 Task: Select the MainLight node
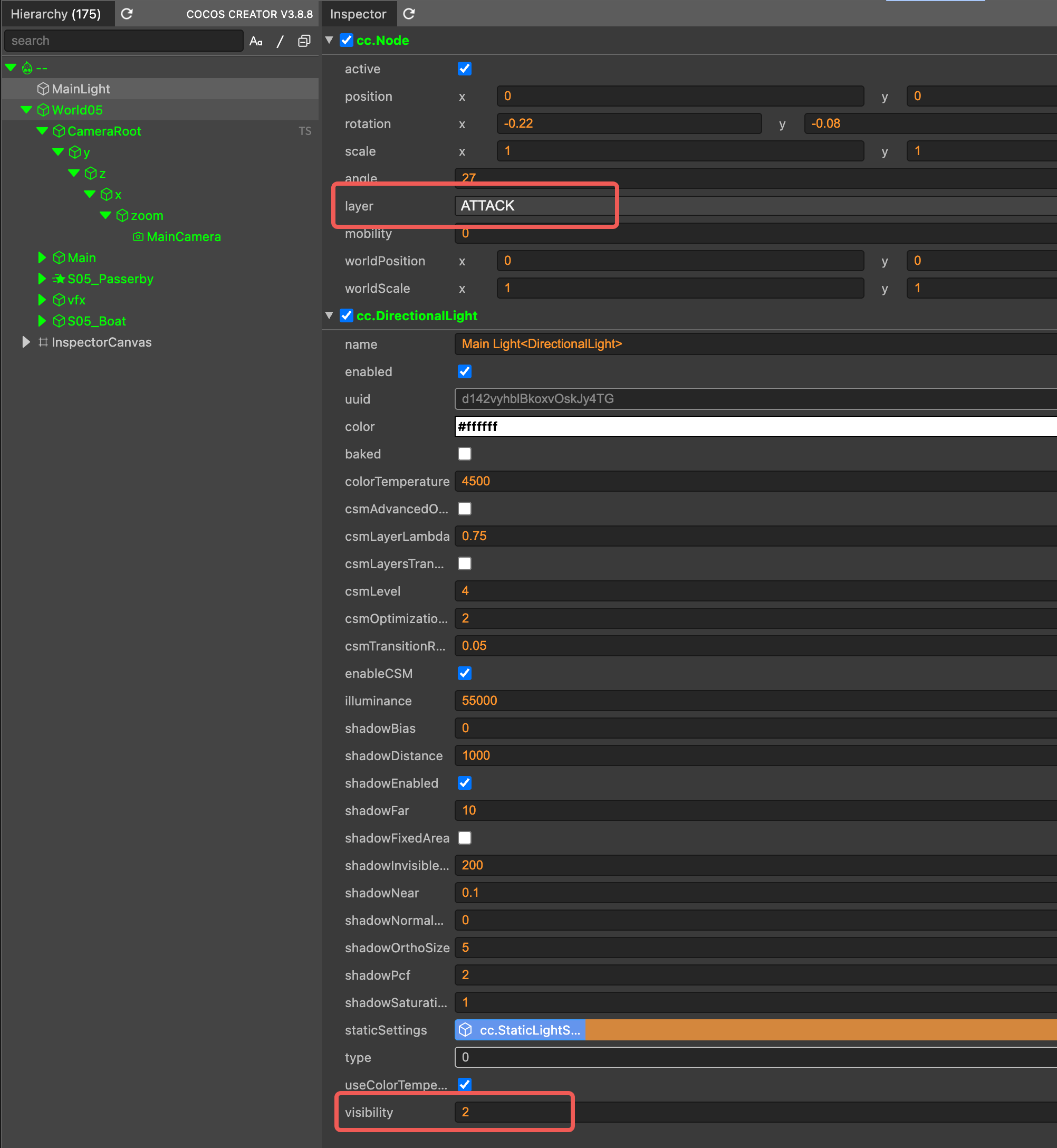tap(81, 89)
